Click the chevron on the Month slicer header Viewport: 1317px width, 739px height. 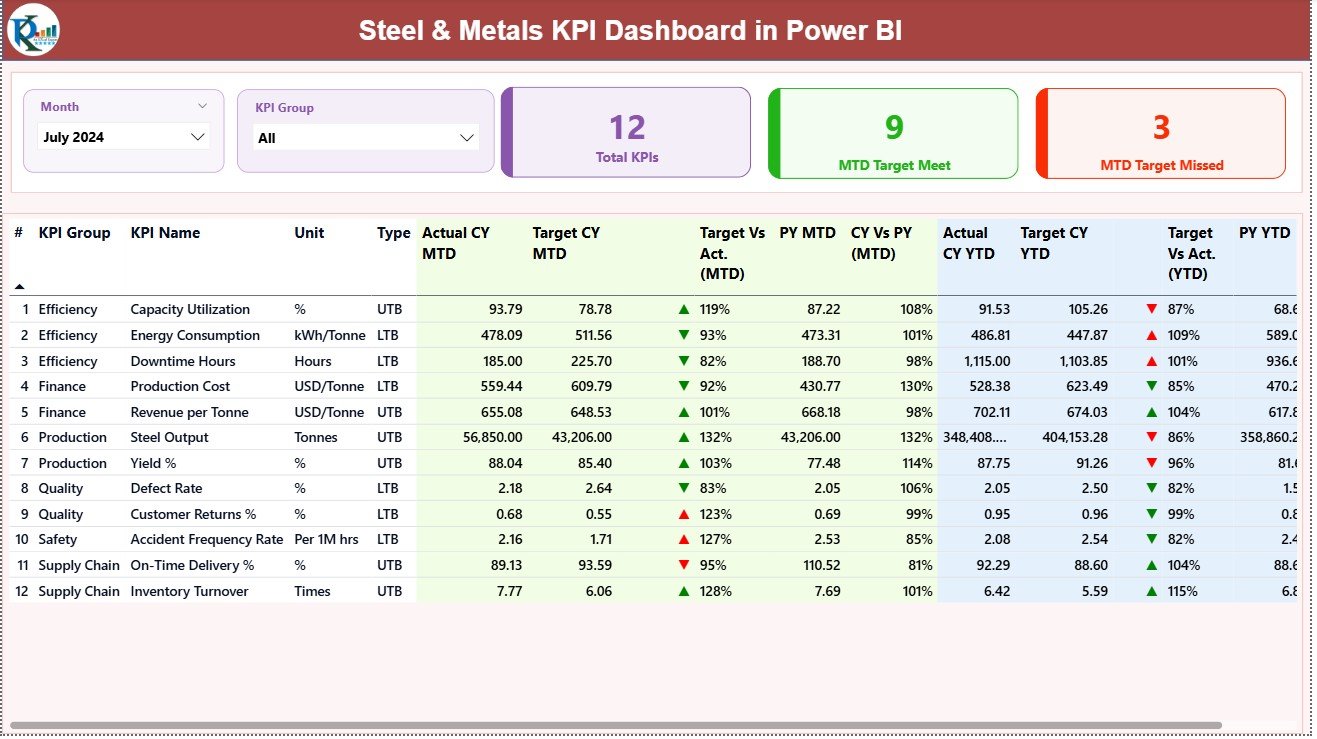pos(204,104)
